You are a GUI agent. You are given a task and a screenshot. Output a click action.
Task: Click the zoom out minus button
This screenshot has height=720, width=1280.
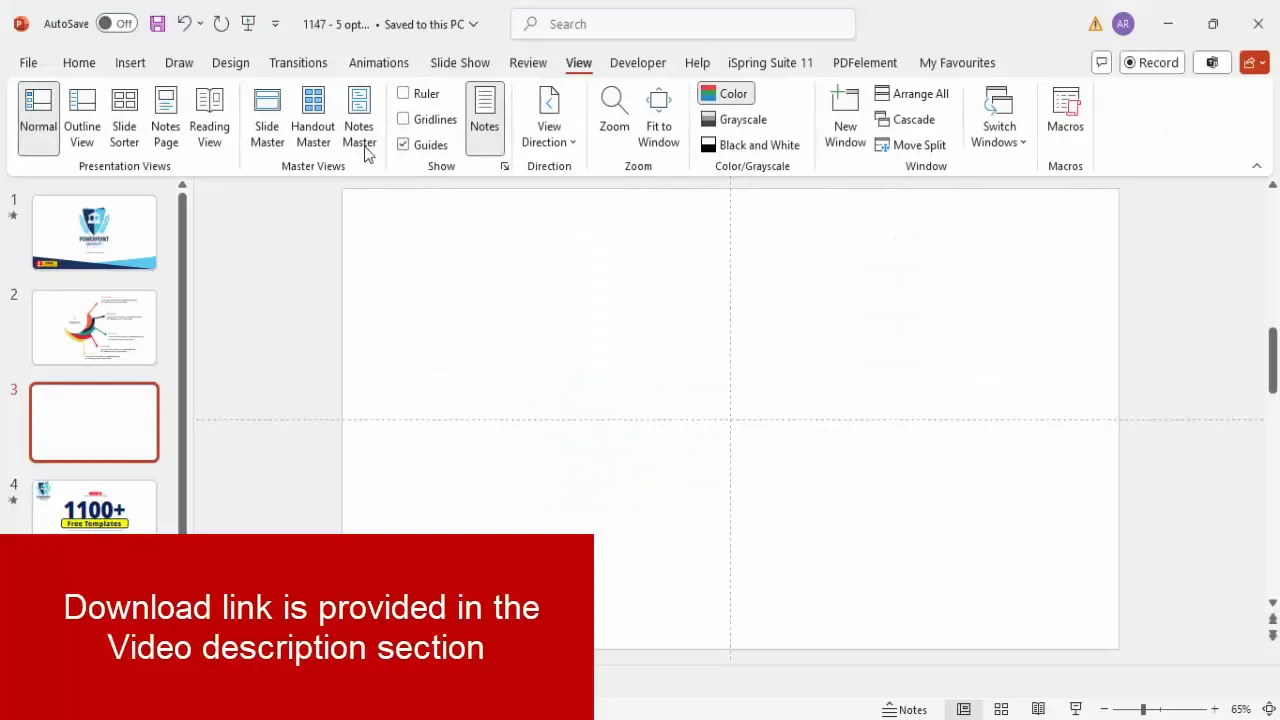pos(1104,709)
